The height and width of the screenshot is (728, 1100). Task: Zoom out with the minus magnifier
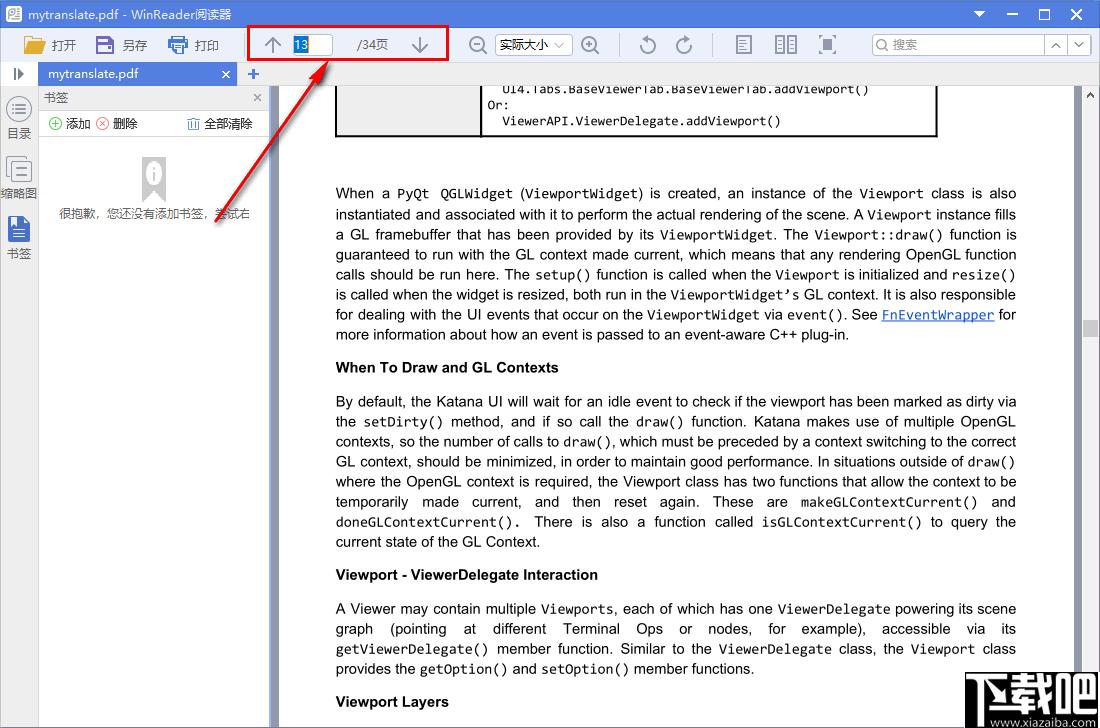pyautogui.click(x=478, y=45)
